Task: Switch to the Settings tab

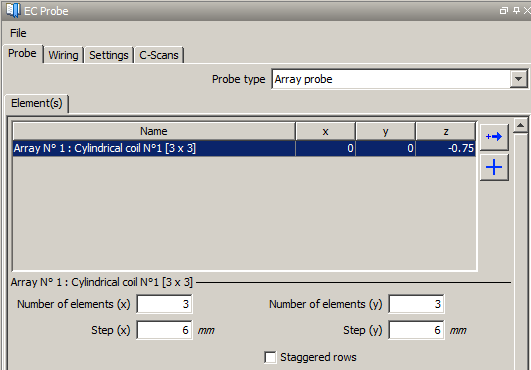Action: click(109, 55)
